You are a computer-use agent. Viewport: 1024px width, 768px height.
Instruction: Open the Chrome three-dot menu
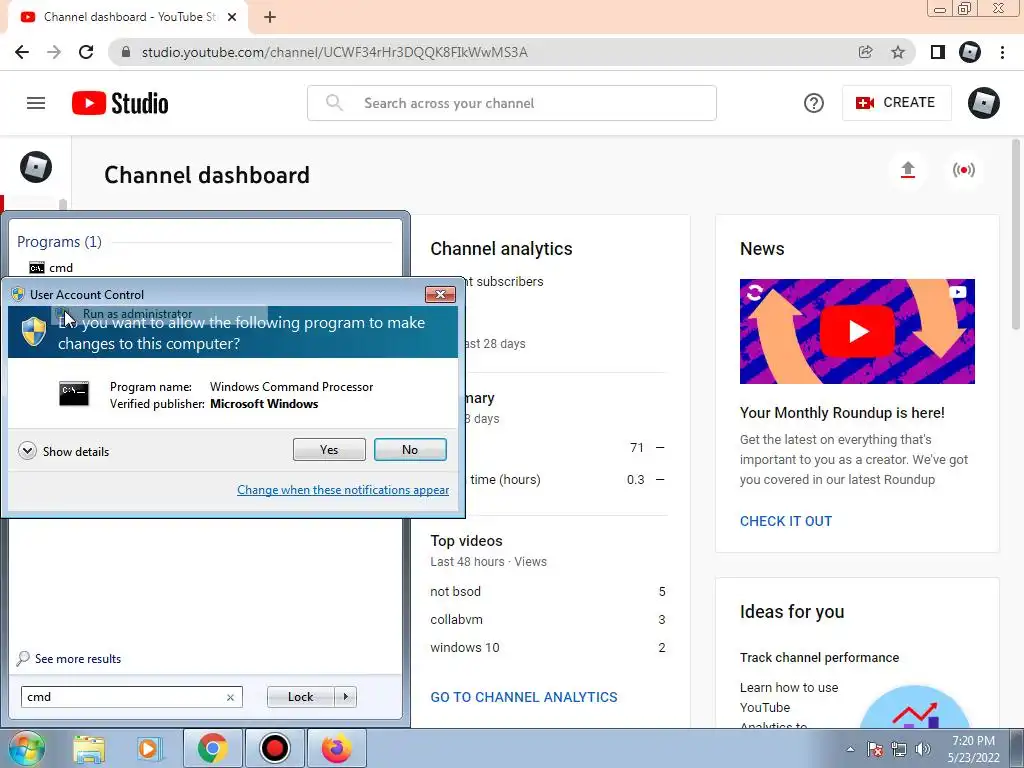(1002, 52)
